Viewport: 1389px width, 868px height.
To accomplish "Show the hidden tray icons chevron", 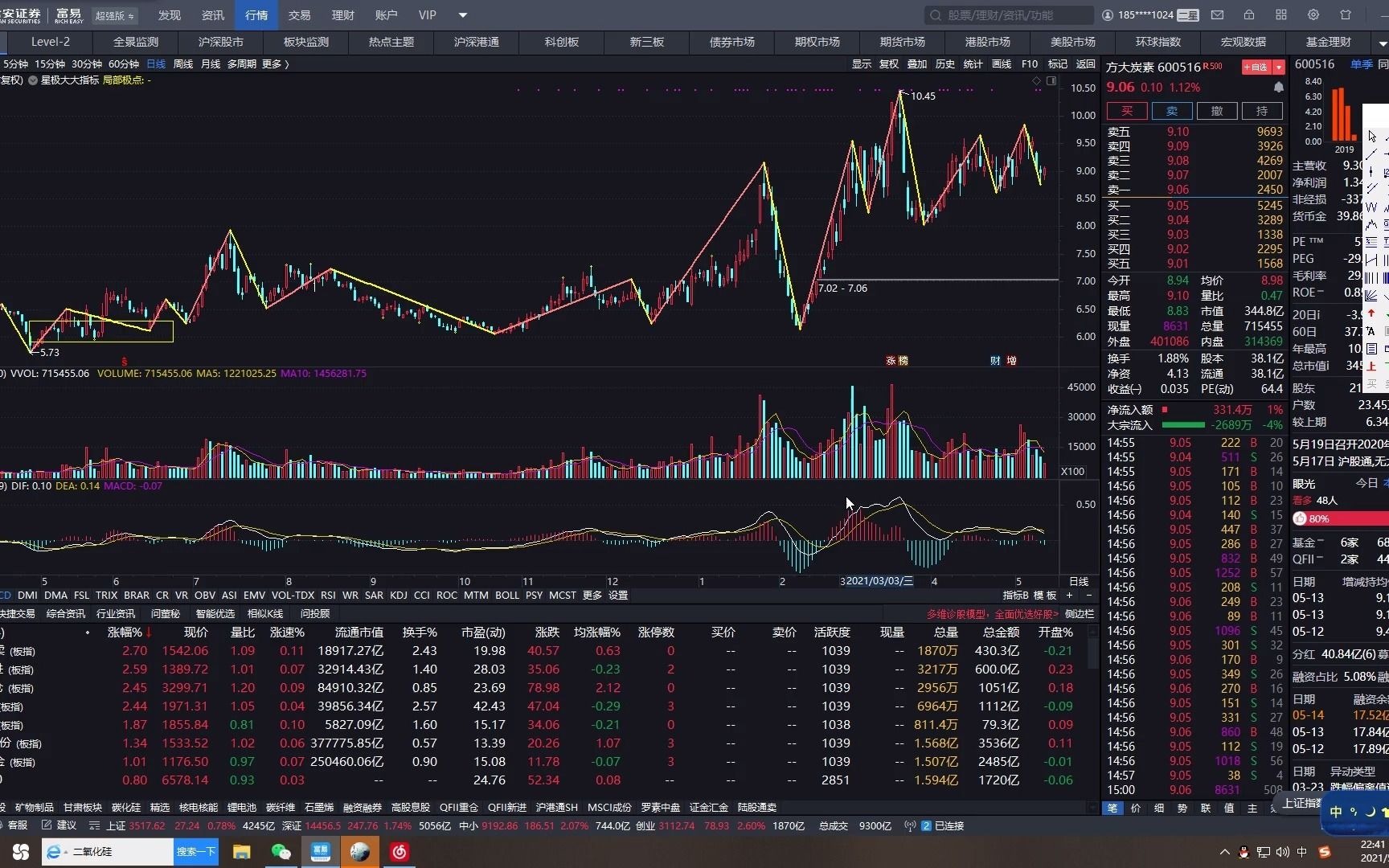I will (1224, 852).
